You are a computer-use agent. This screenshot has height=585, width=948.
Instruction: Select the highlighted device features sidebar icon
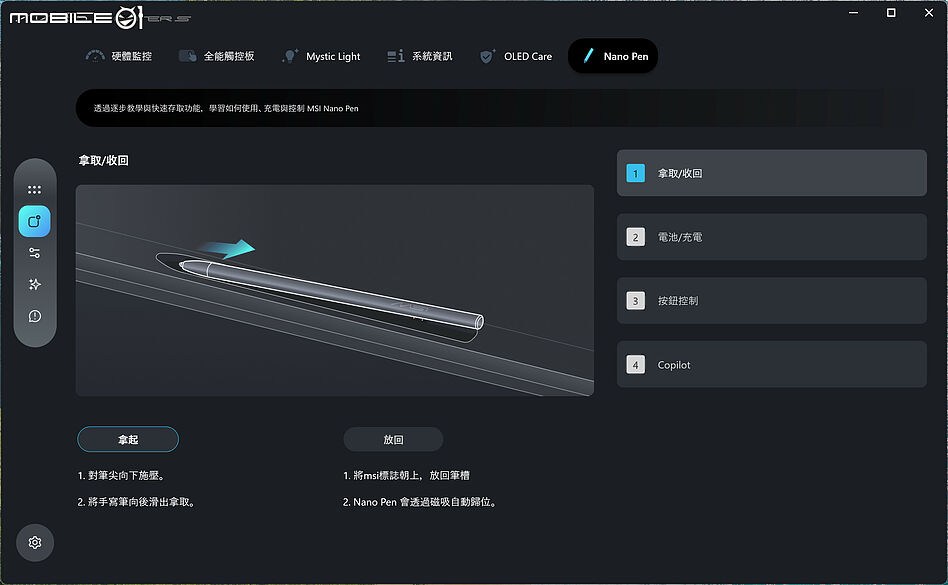[34, 221]
